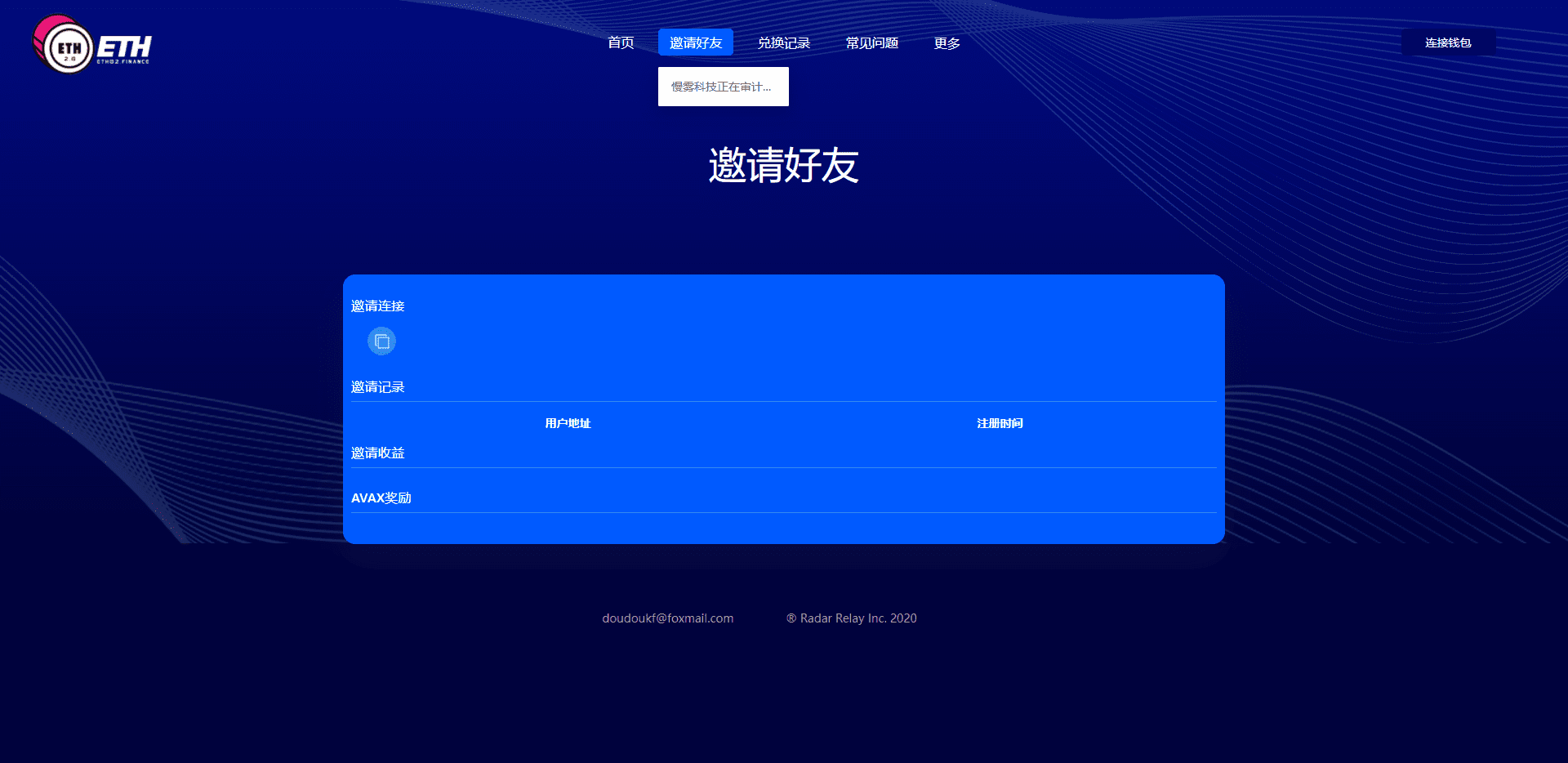Click the 注册时间 column header
Screen dimensions: 1568x763
coord(1000,423)
